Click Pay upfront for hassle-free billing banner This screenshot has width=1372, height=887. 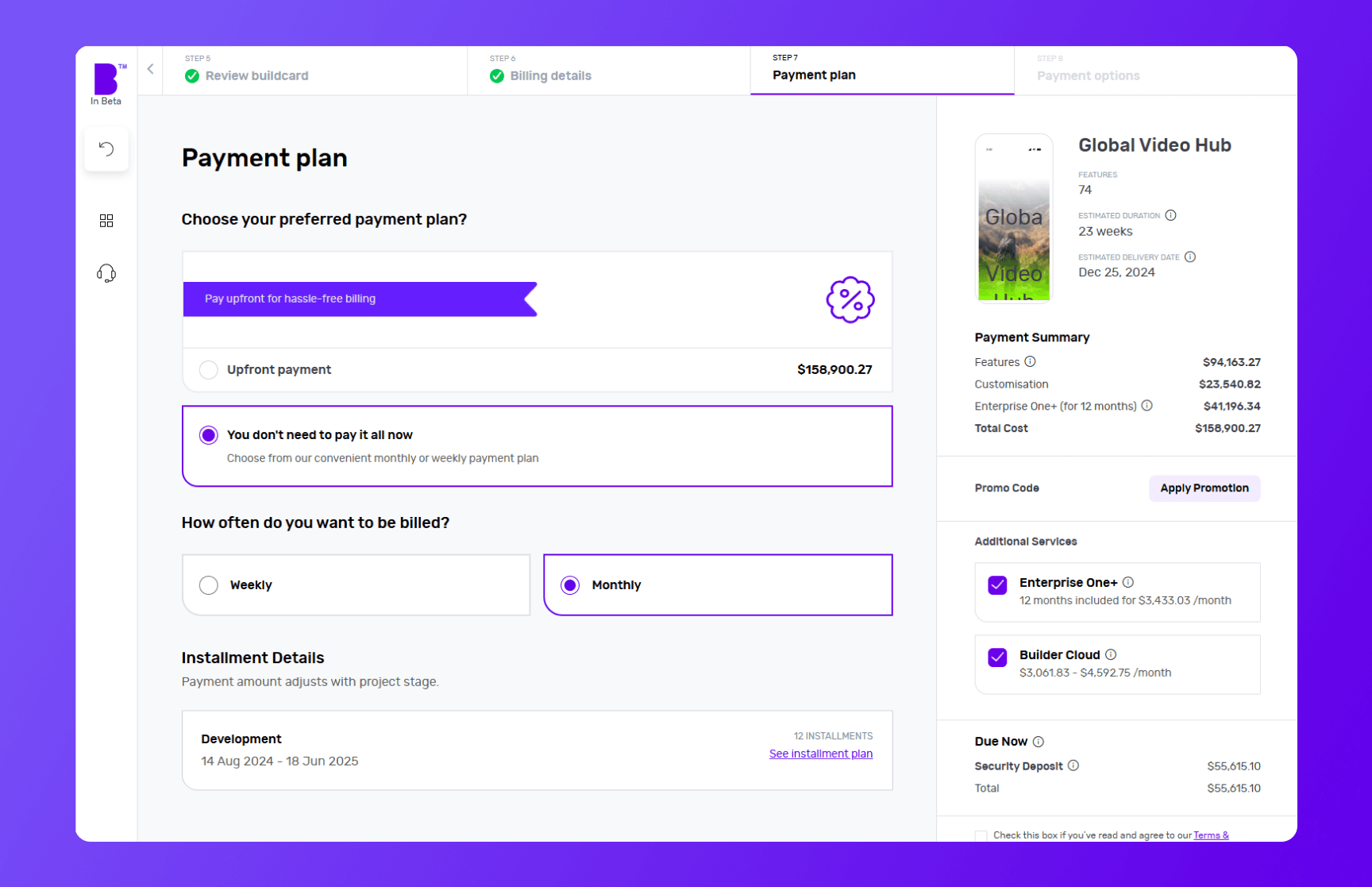pyautogui.click(x=360, y=299)
